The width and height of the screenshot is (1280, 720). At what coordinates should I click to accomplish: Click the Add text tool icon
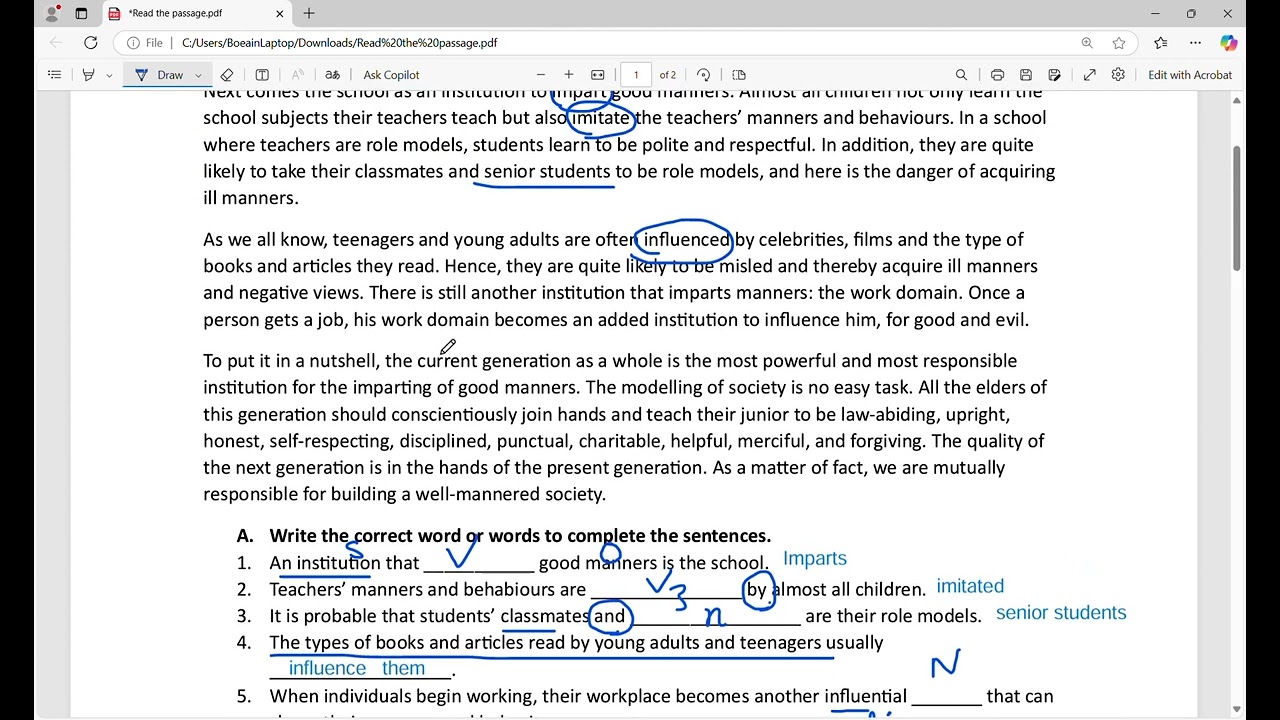click(x=262, y=75)
